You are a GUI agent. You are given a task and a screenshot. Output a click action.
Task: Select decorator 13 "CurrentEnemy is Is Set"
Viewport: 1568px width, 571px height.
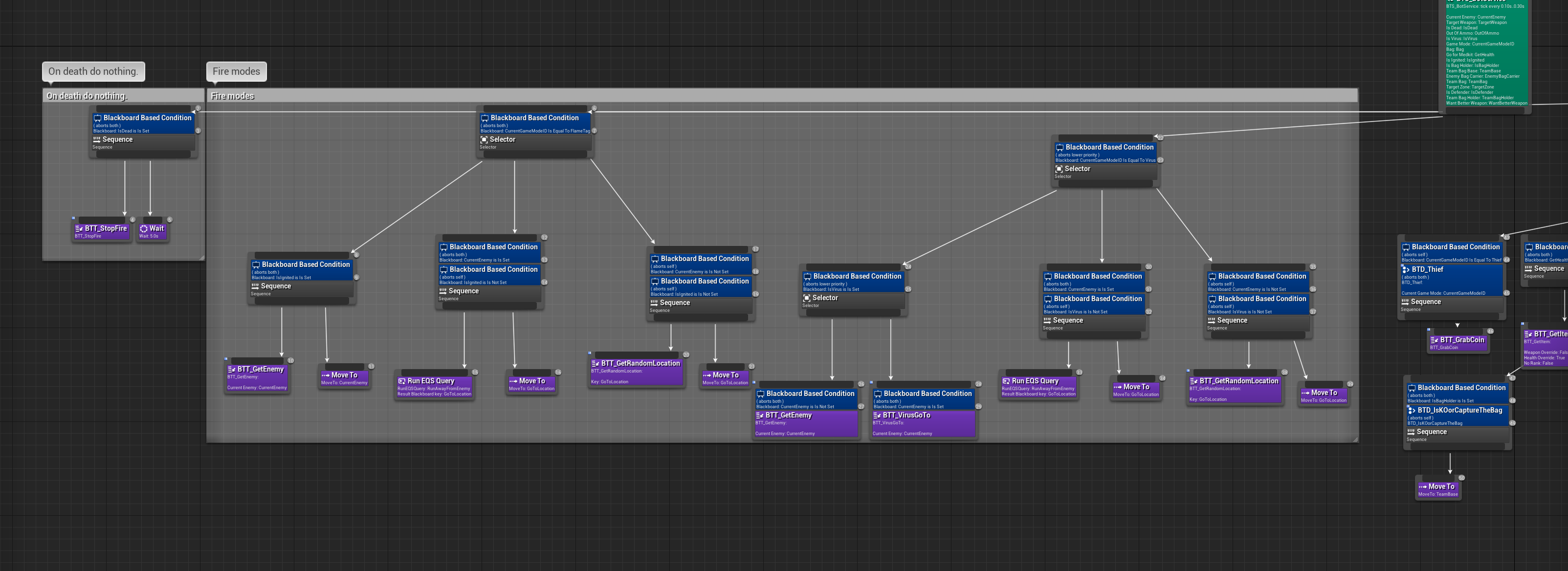(489, 253)
